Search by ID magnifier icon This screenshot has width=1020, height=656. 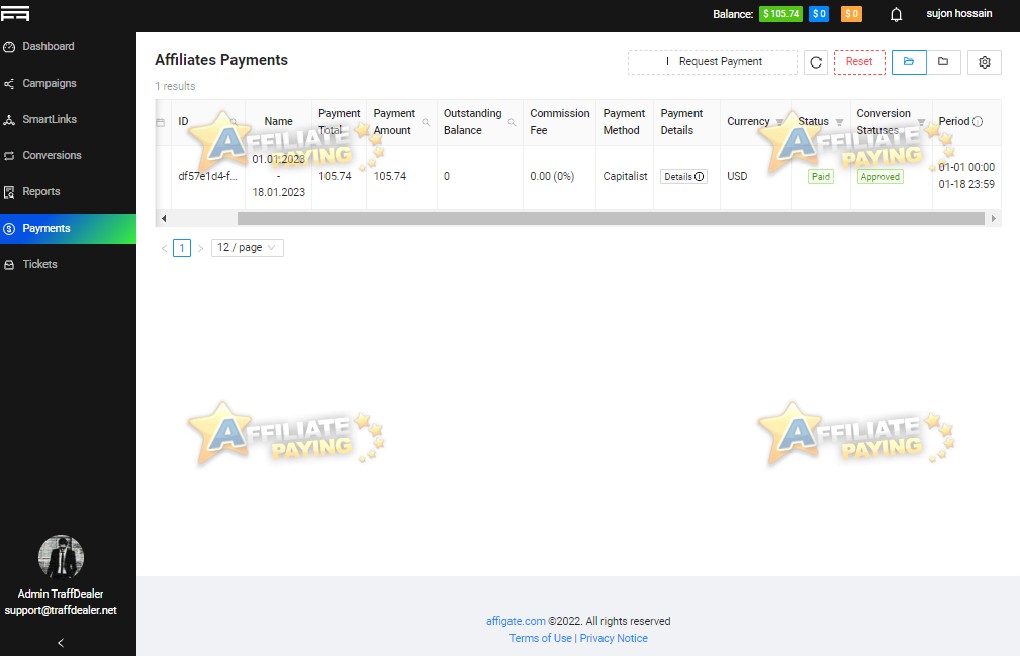(x=233, y=122)
